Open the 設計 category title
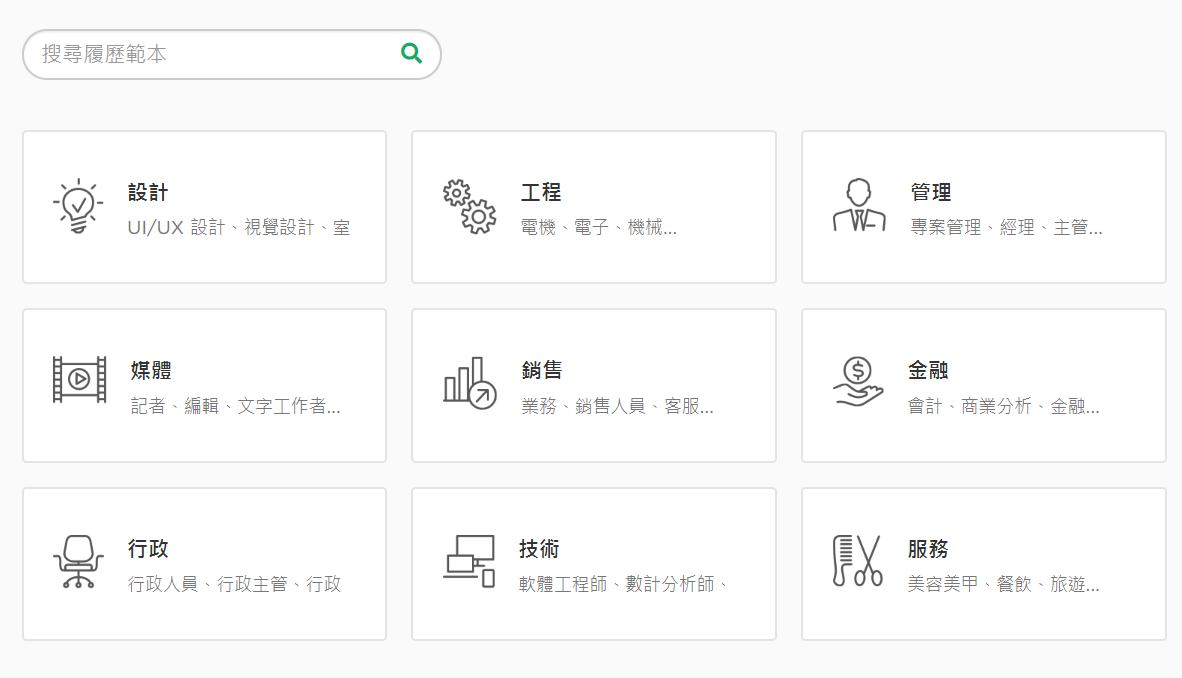This screenshot has width=1182, height=678. tap(148, 192)
